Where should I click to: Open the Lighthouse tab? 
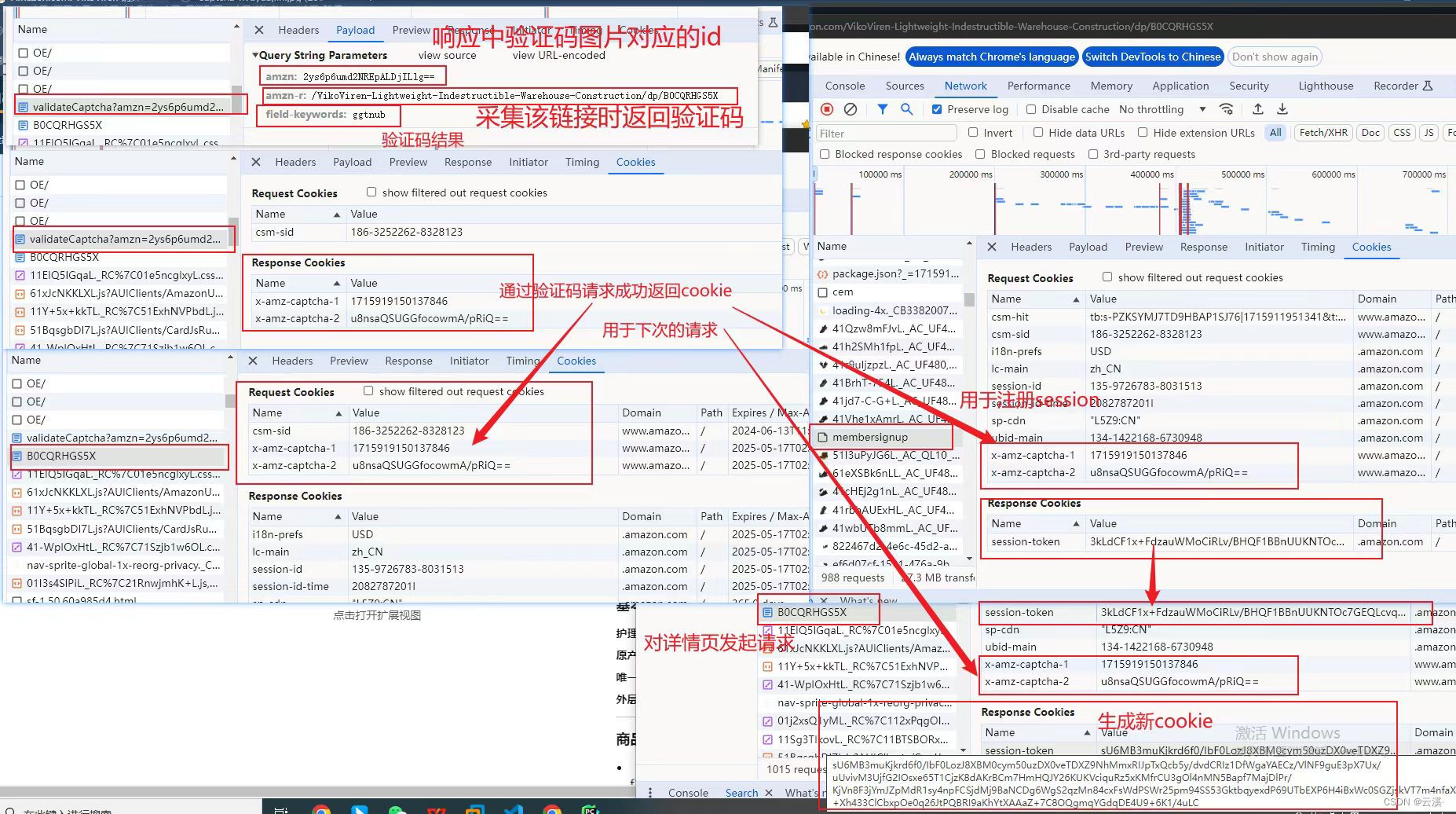(1326, 86)
